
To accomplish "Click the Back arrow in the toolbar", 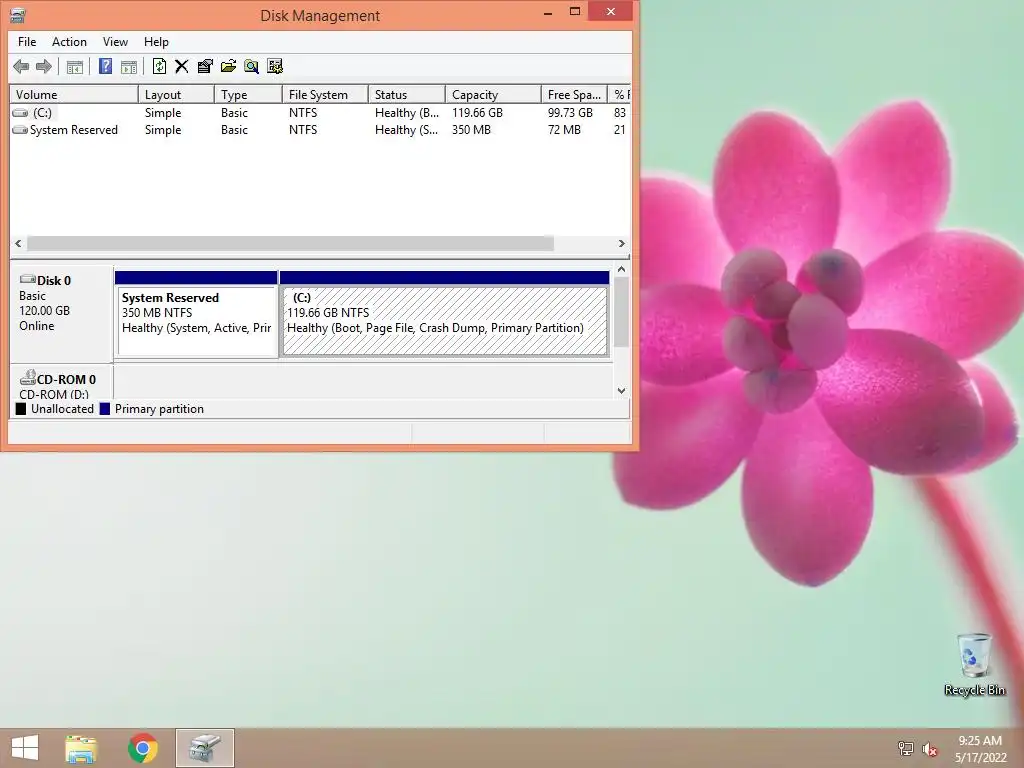I will pos(21,66).
